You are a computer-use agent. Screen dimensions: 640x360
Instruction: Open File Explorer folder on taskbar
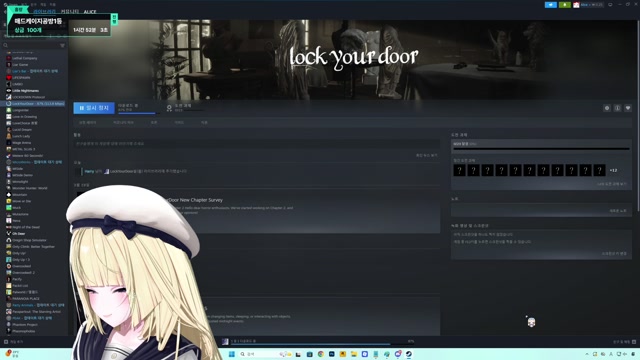click(x=354, y=354)
